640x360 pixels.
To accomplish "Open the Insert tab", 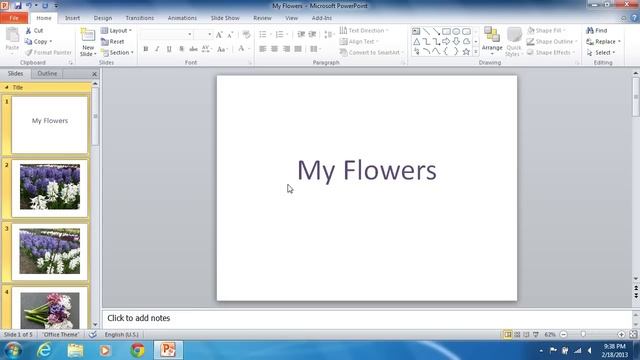I will tap(72, 18).
